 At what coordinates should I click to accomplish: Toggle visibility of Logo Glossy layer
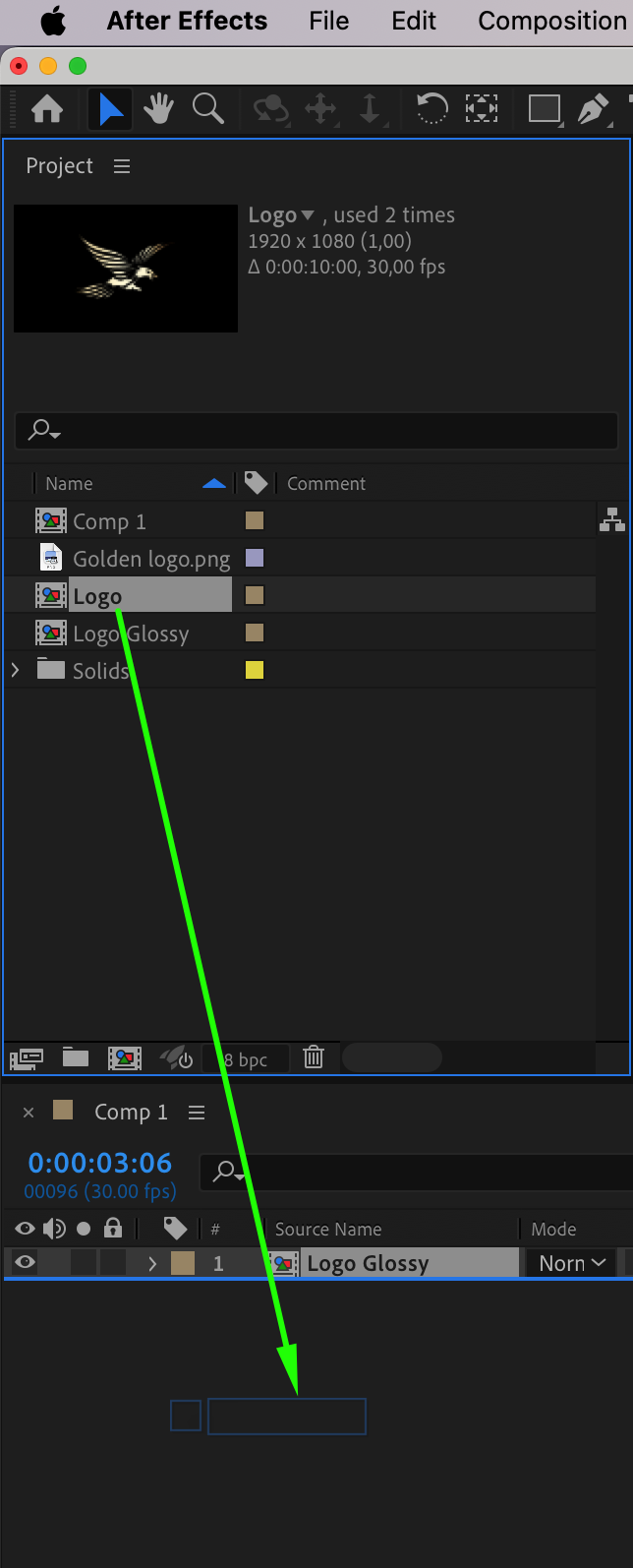tap(26, 1263)
